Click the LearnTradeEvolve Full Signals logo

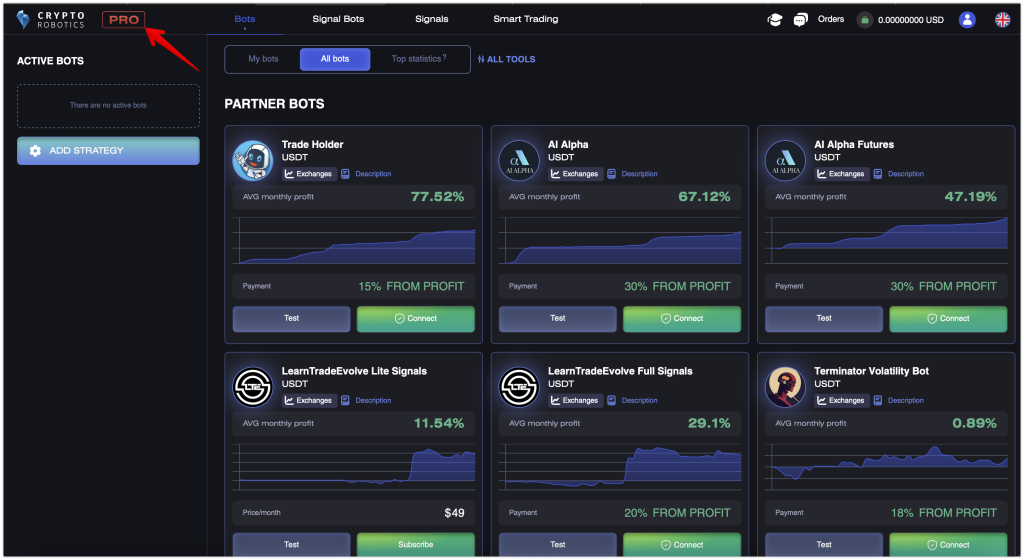[x=519, y=386]
